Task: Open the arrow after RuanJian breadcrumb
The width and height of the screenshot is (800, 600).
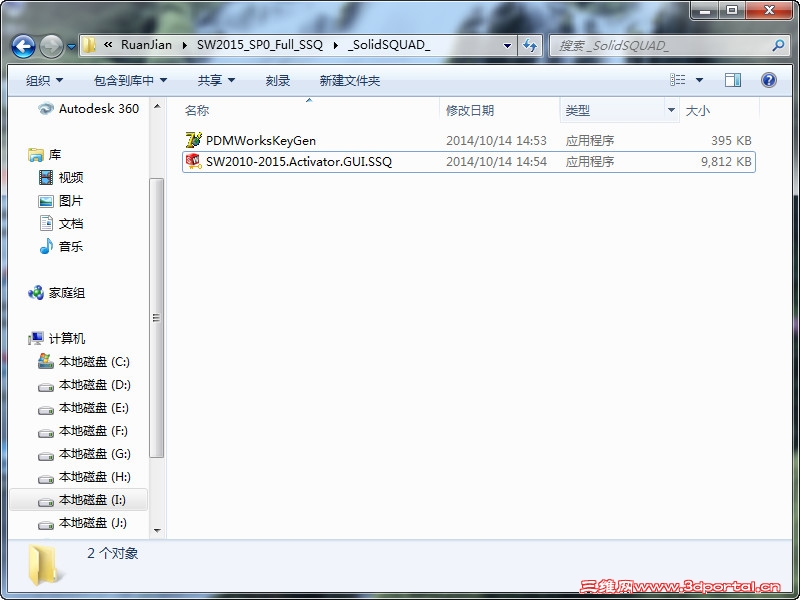Action: 184,45
